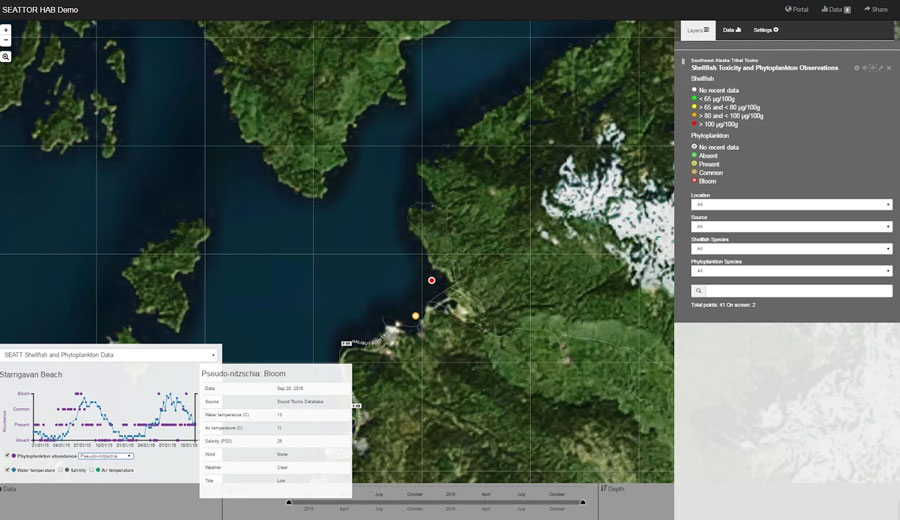Click the layer search text field
Screen dimensions: 900x520
tap(799, 291)
